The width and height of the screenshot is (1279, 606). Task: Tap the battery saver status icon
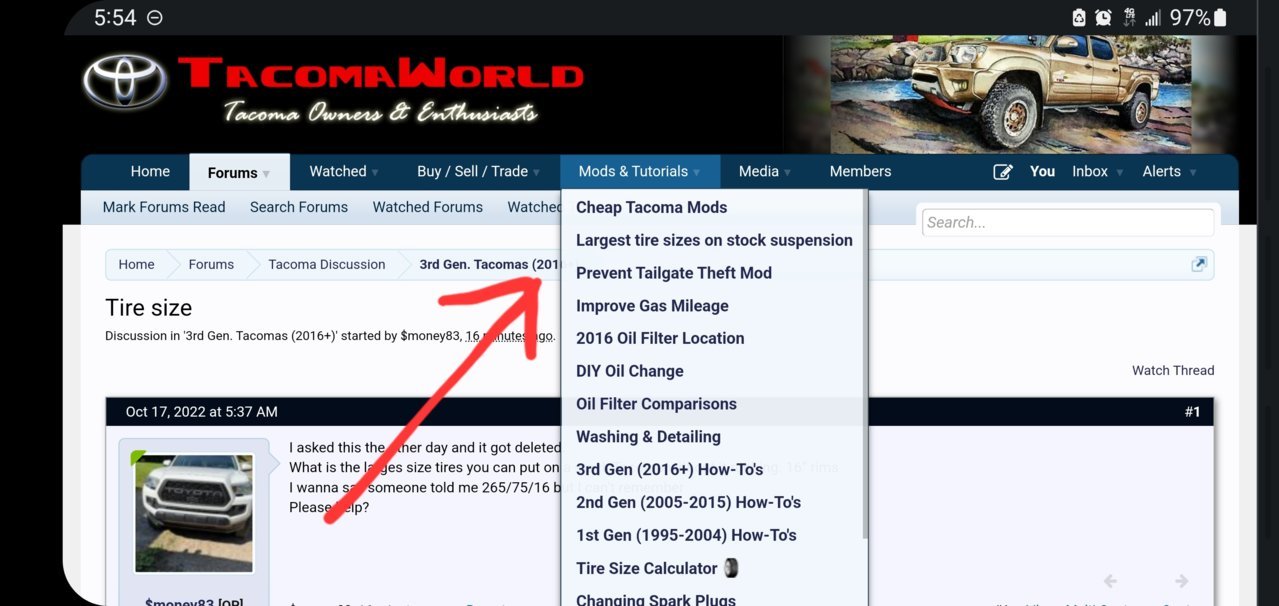coord(1079,18)
